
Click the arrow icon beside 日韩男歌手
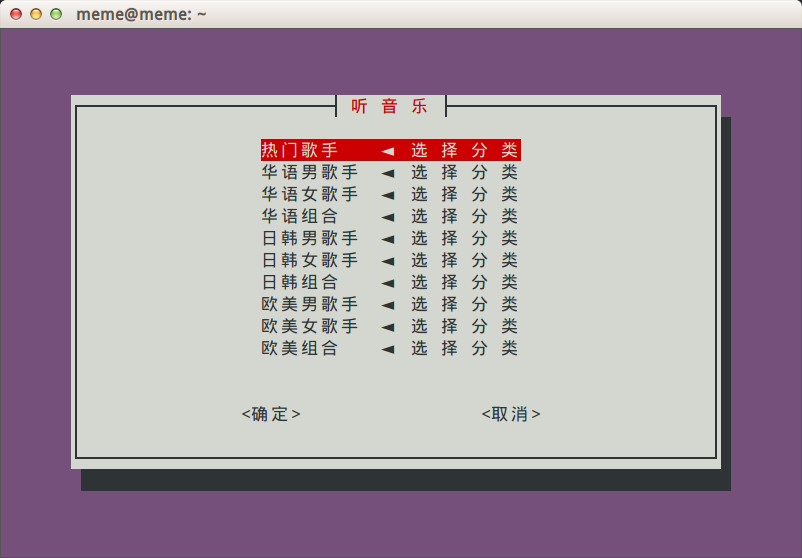tap(388, 239)
